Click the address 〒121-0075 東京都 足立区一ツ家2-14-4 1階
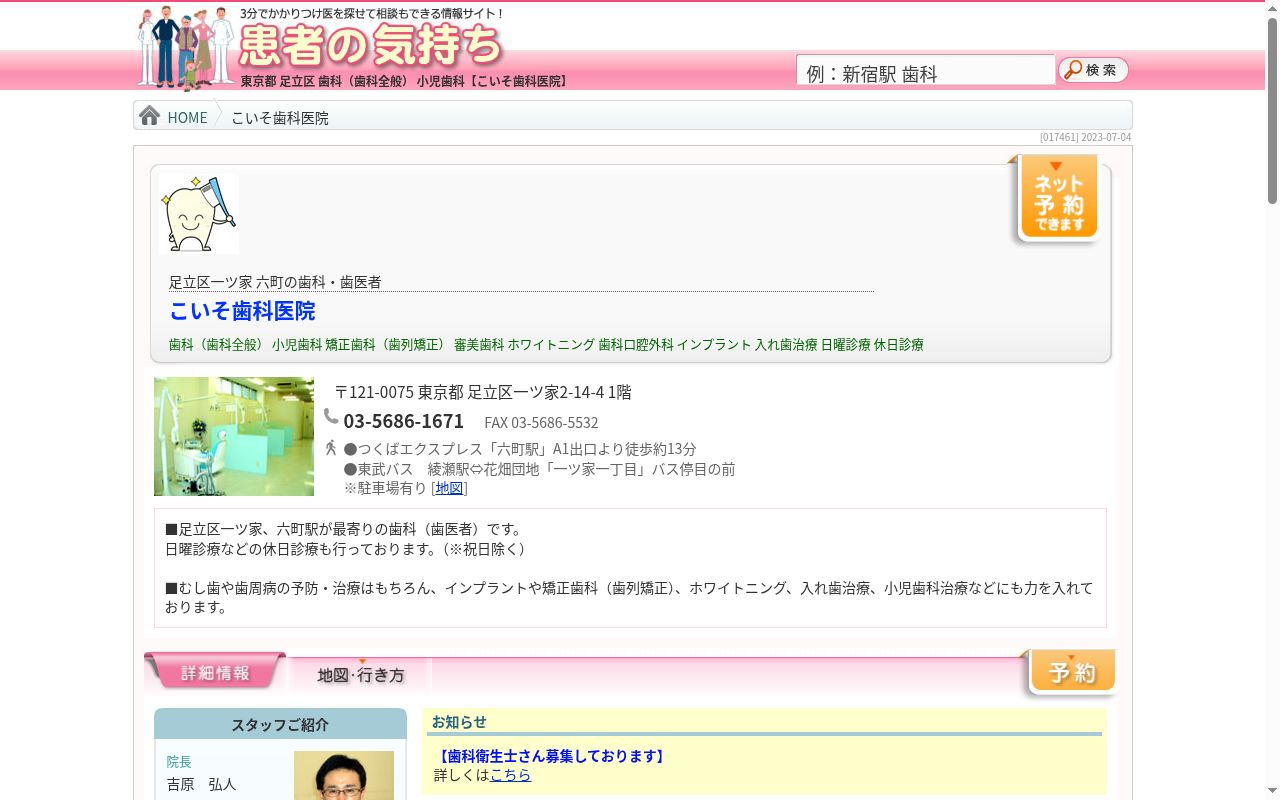Image resolution: width=1280 pixels, height=800 pixels. (483, 392)
